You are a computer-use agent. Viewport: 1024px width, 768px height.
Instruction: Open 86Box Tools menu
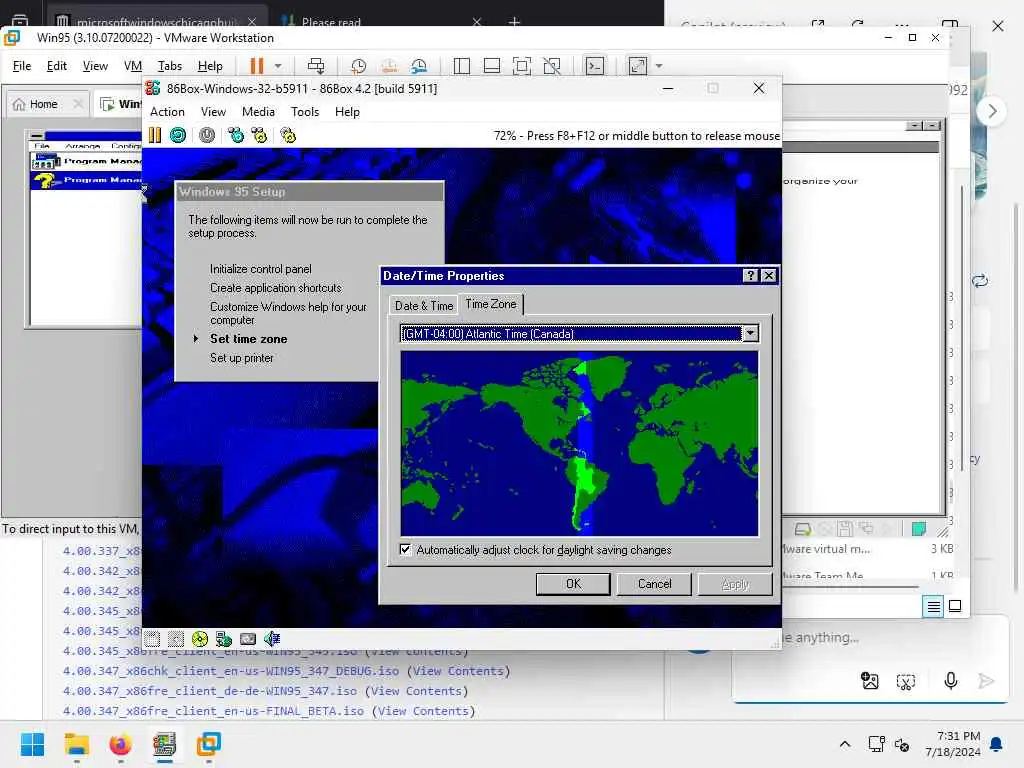(305, 112)
